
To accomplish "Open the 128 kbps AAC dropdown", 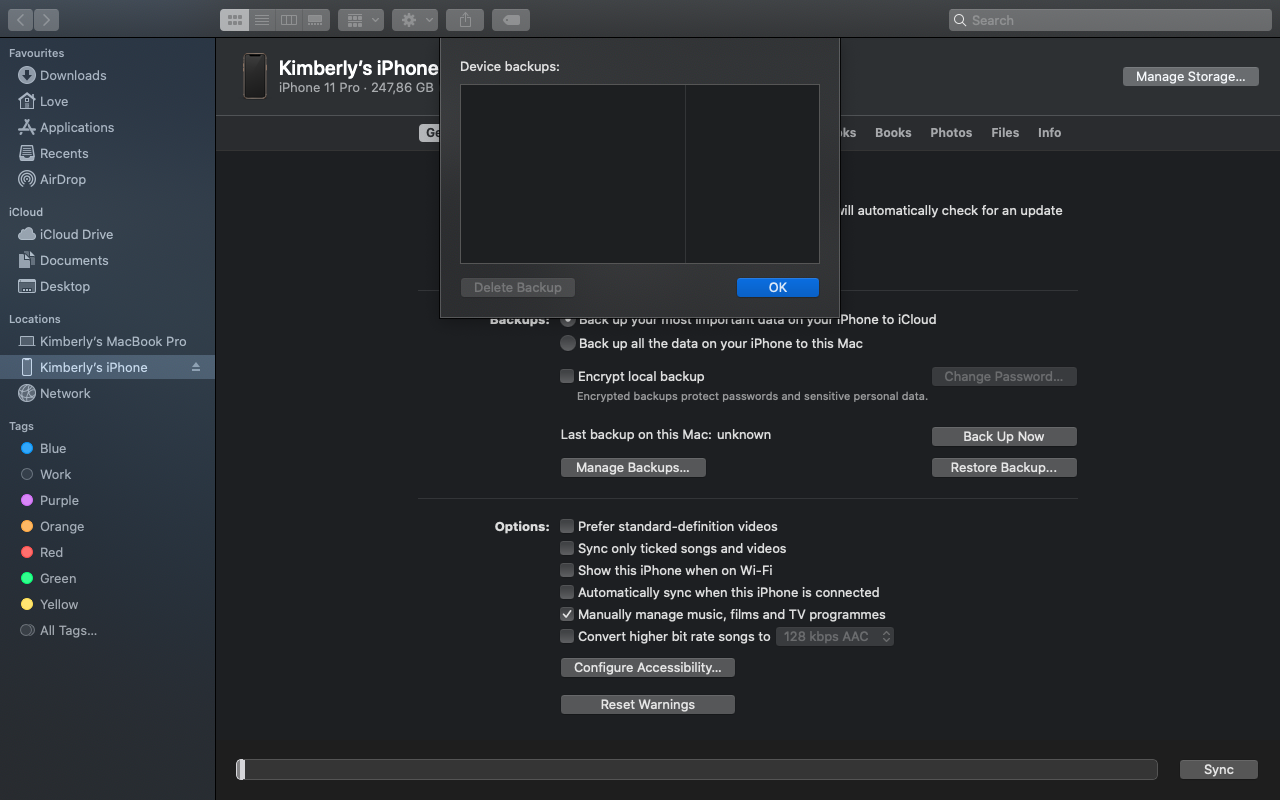I will pos(836,636).
